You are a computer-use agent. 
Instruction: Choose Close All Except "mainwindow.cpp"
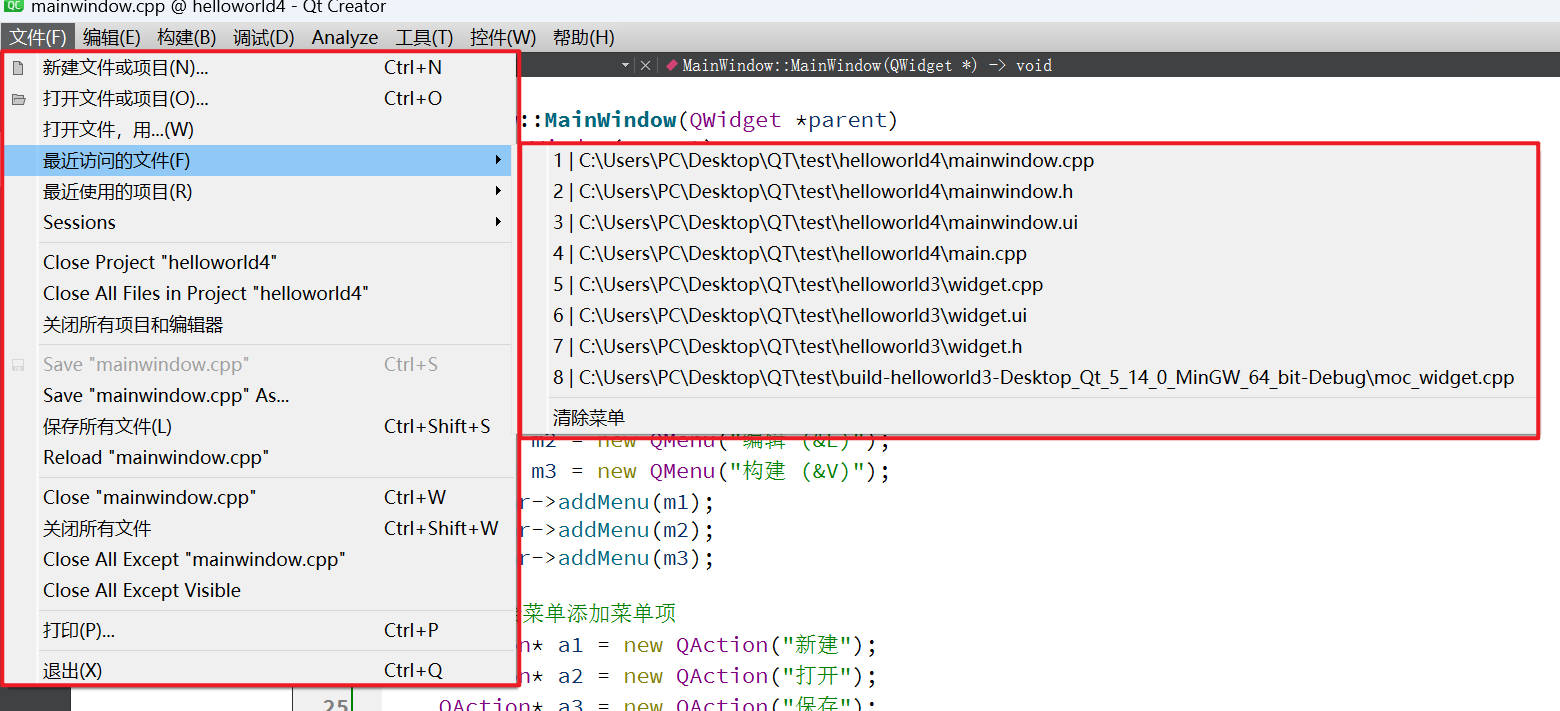pos(258,560)
